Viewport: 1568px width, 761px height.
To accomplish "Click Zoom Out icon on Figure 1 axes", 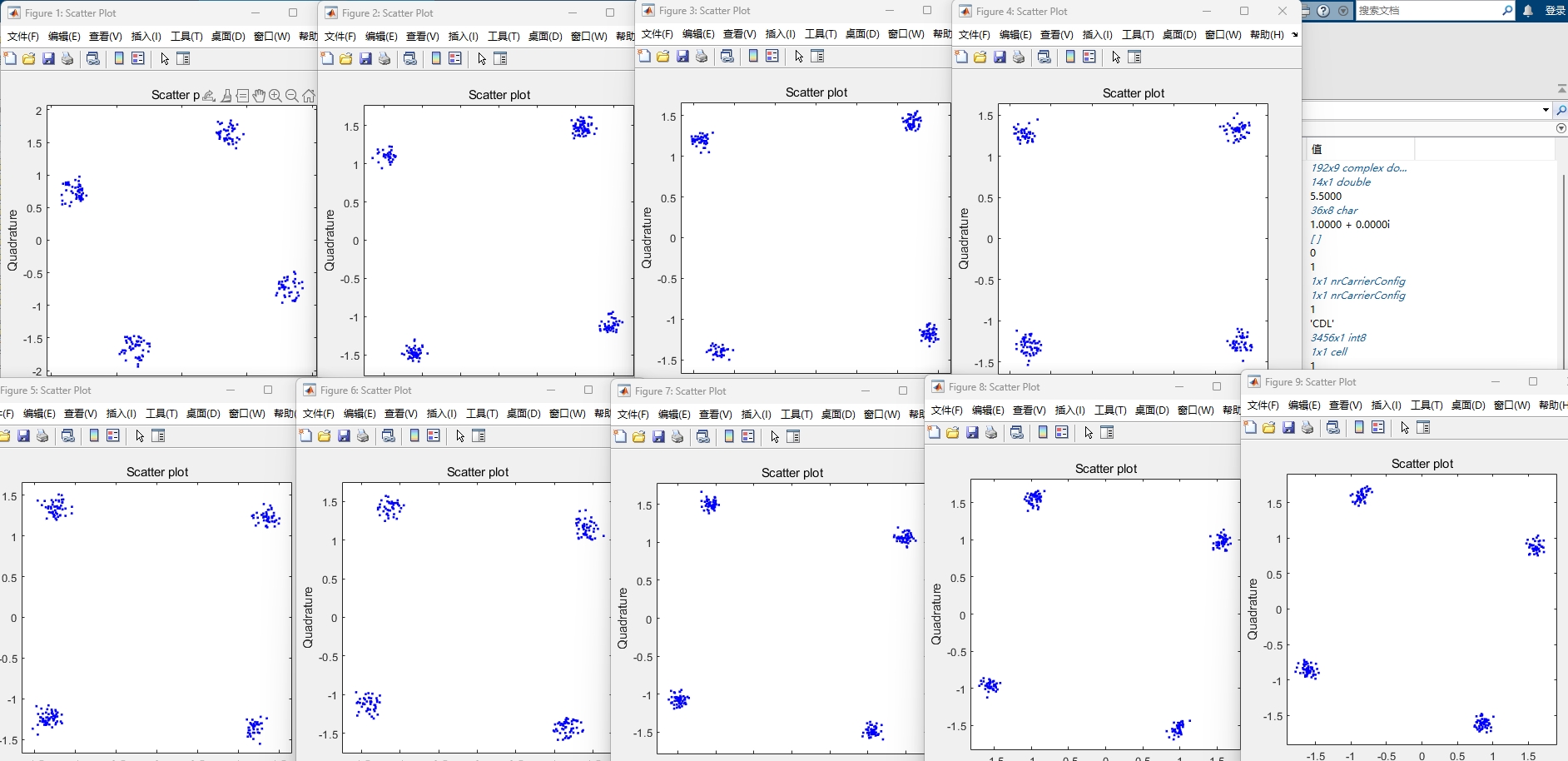I will 291,96.
